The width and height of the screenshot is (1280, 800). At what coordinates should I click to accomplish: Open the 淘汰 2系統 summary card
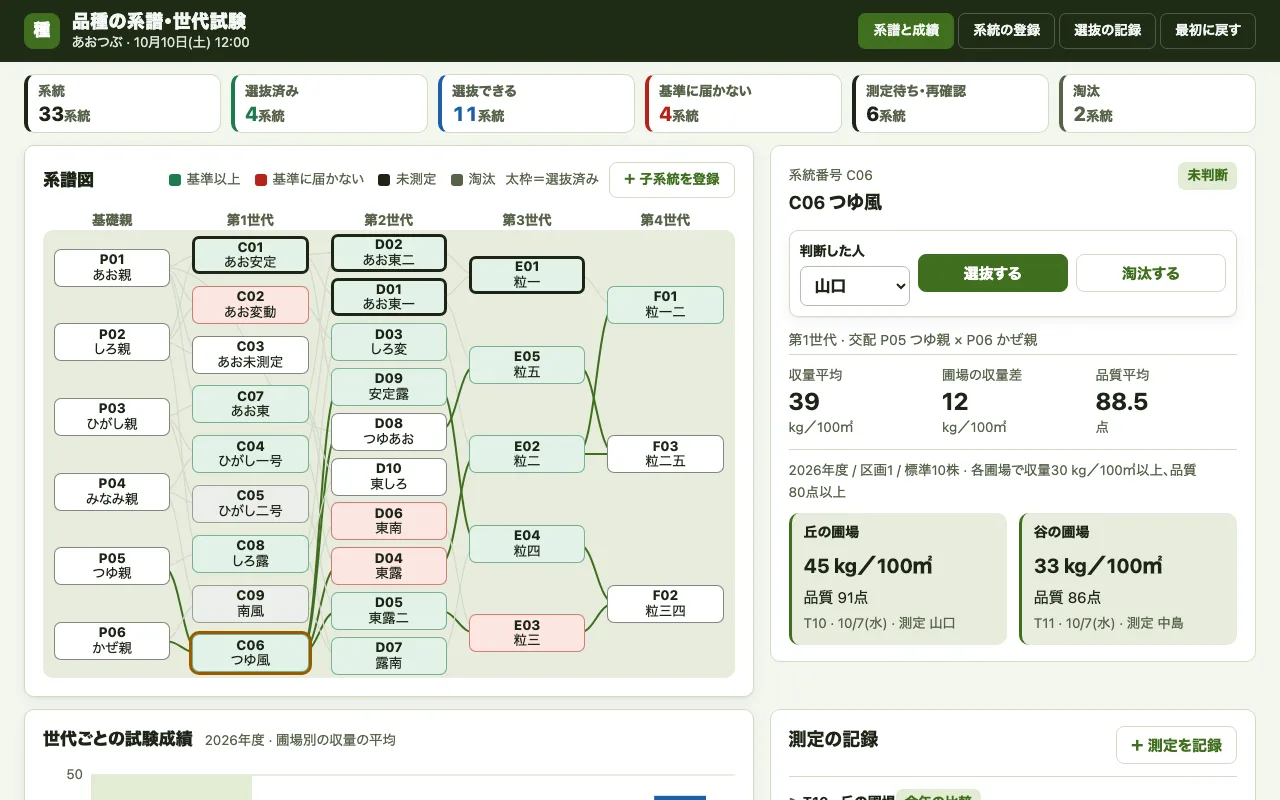click(x=1157, y=104)
